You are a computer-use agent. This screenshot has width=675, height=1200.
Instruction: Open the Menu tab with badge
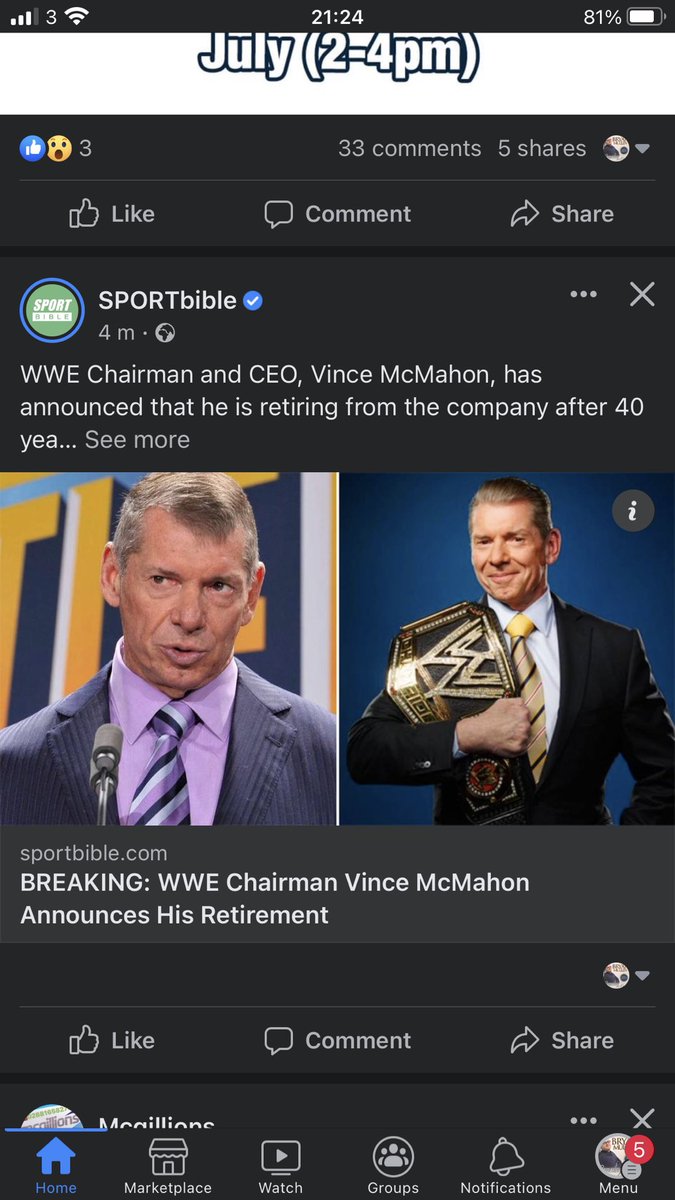click(x=619, y=1166)
